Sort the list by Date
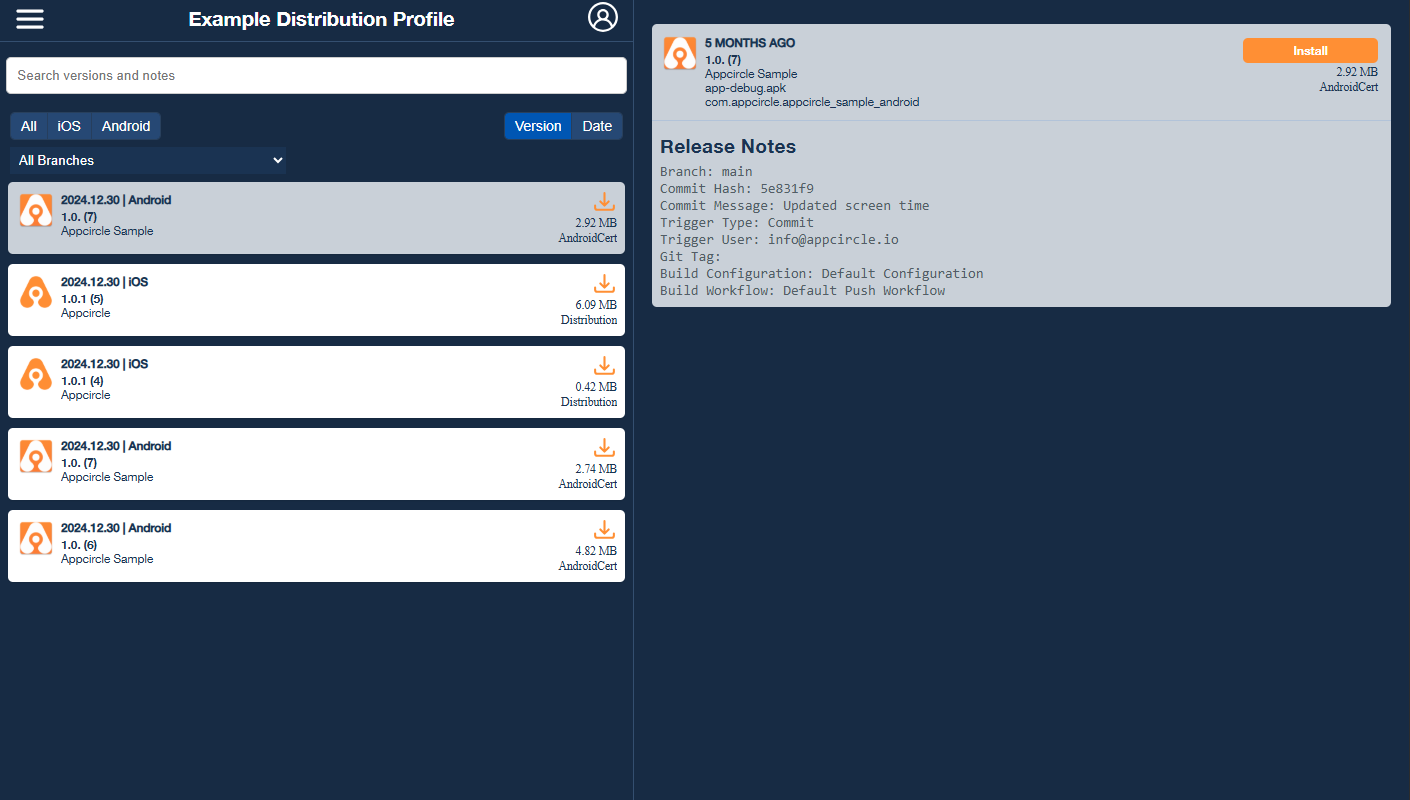Viewport: 1410px width, 800px height. click(x=597, y=126)
